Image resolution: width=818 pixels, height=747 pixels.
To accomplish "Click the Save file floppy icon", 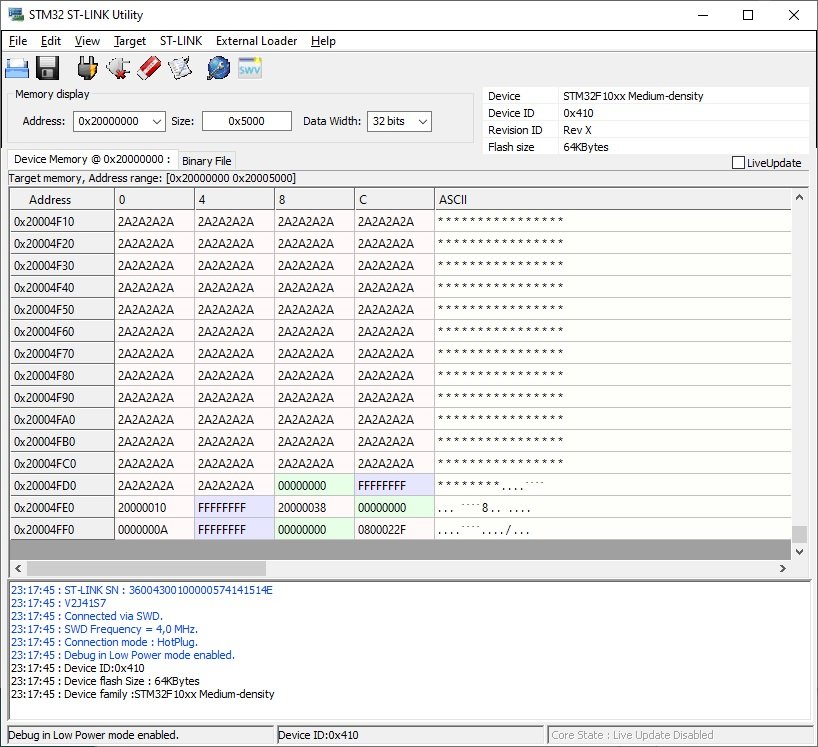I will pos(47,68).
